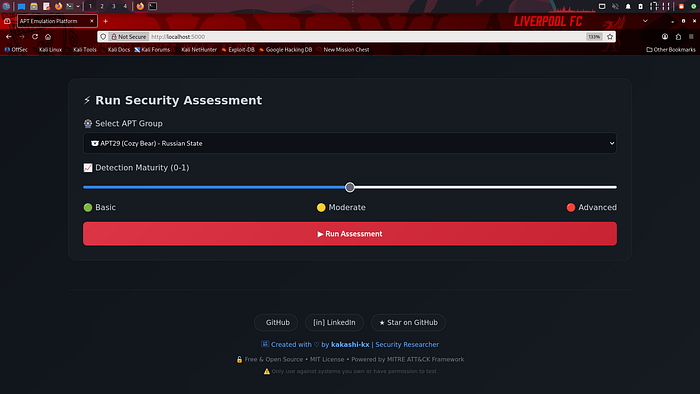Open the [in] LinkedIn footer button
The width and height of the screenshot is (700, 394).
click(334, 323)
